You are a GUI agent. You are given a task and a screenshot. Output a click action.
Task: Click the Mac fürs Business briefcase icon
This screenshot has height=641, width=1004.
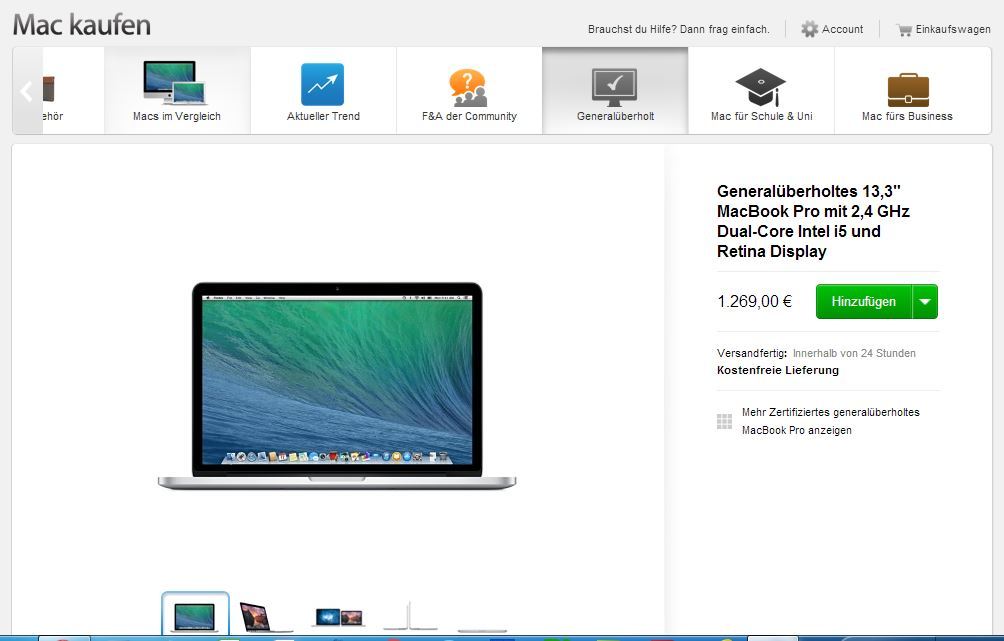[908, 90]
